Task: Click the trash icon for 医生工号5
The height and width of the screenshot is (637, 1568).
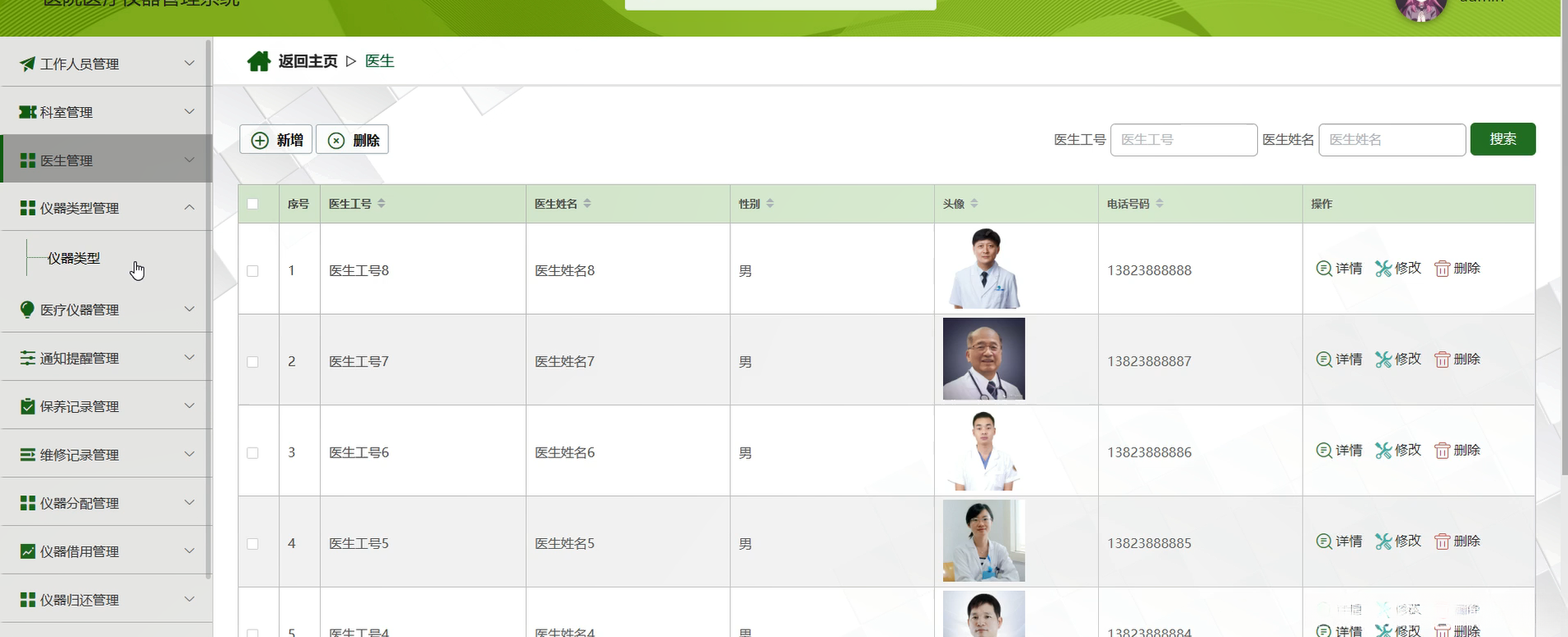Action: [x=1442, y=541]
